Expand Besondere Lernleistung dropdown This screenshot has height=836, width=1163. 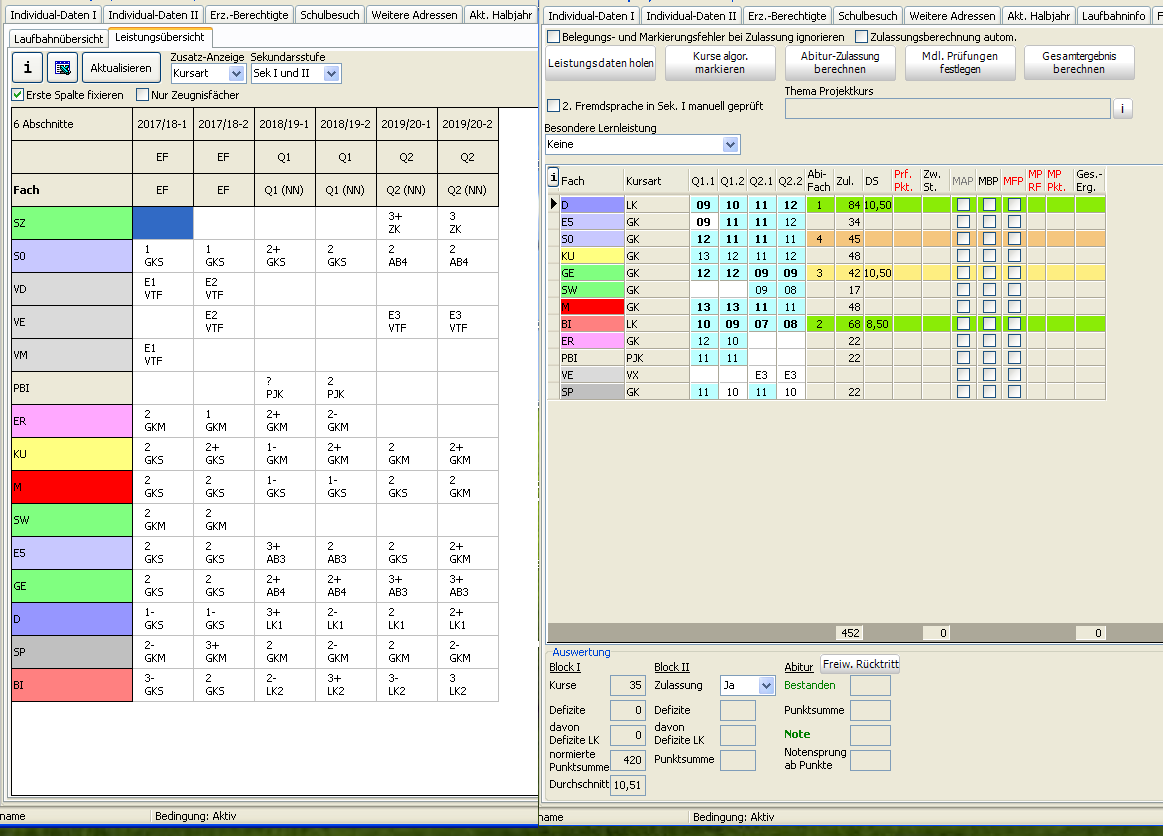click(x=731, y=145)
